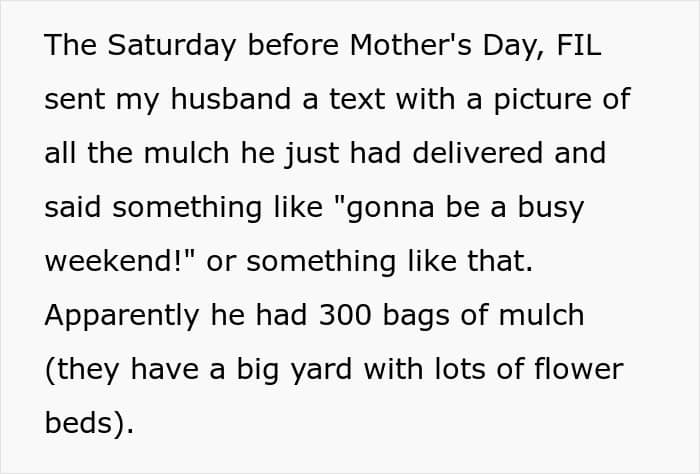Select the word "beds" at the end
The width and height of the screenshot is (700, 474).
[x=78, y=423]
